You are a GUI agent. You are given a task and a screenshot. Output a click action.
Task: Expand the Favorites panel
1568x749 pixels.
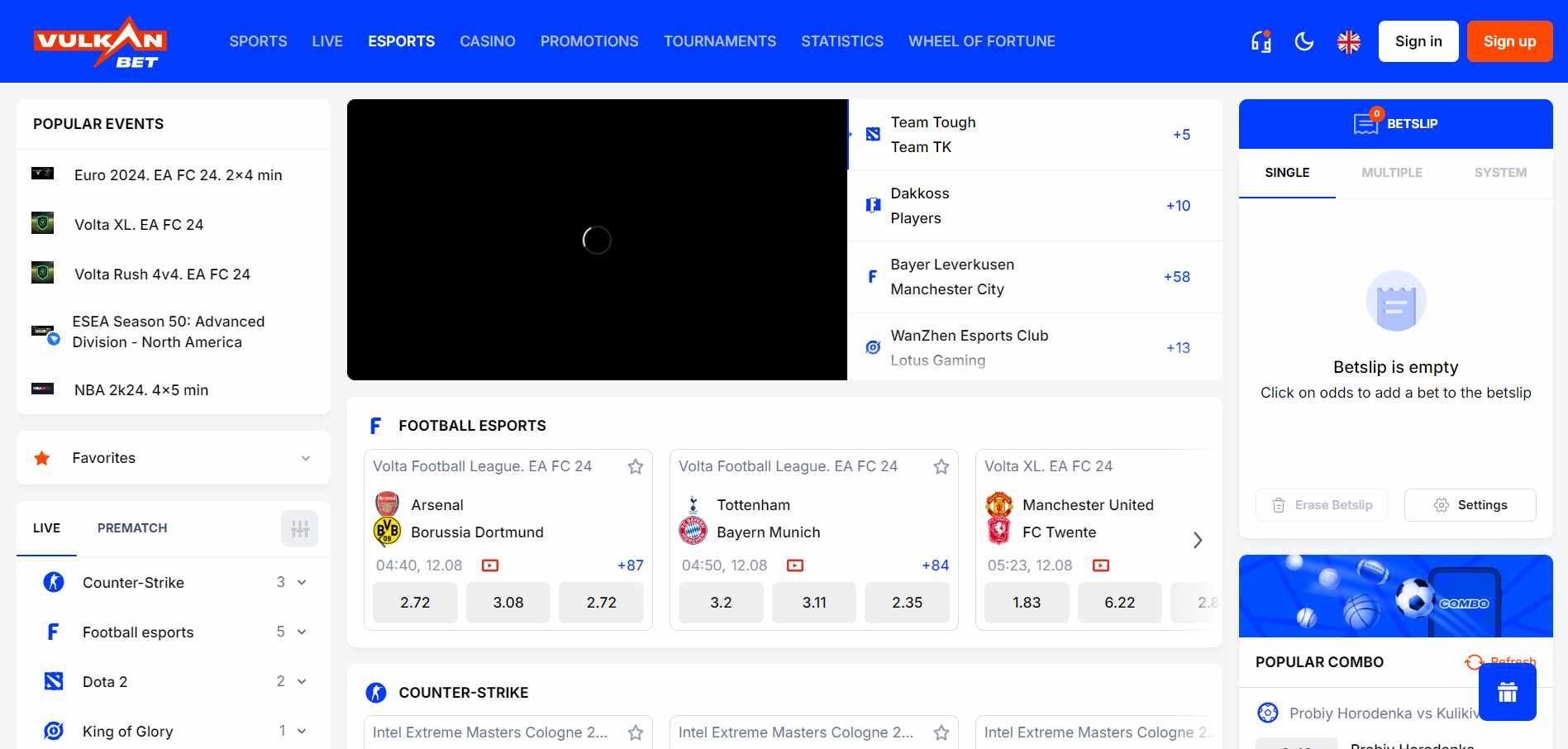[174, 457]
